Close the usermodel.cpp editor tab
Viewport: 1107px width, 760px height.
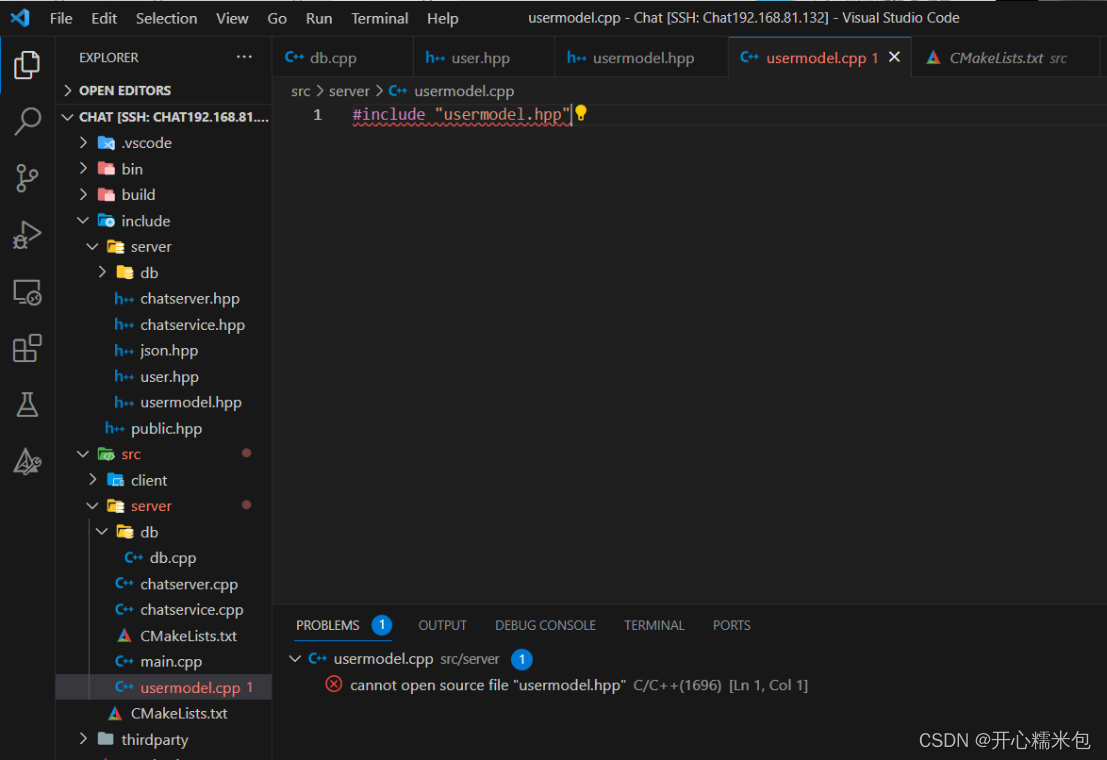click(894, 57)
